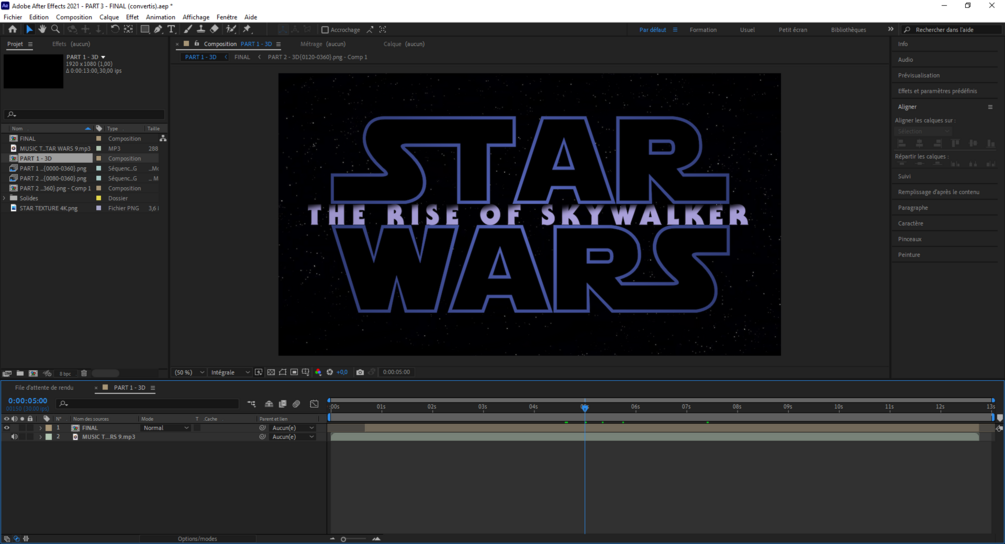
Task: Toggle Options/modes at timeline bottom
Action: (197, 539)
